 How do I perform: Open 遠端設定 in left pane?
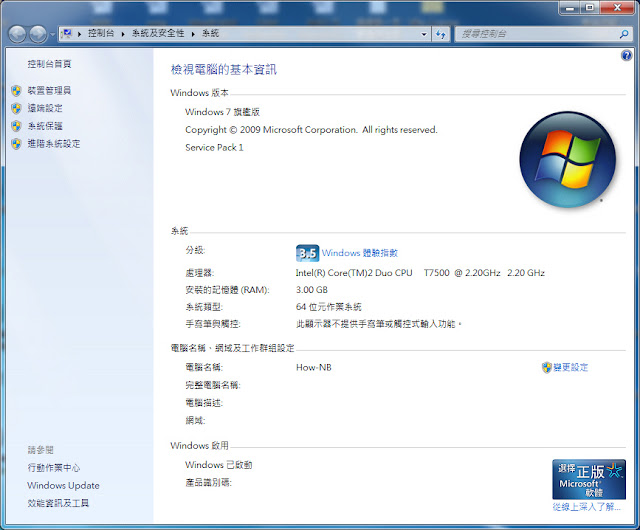pos(45,108)
